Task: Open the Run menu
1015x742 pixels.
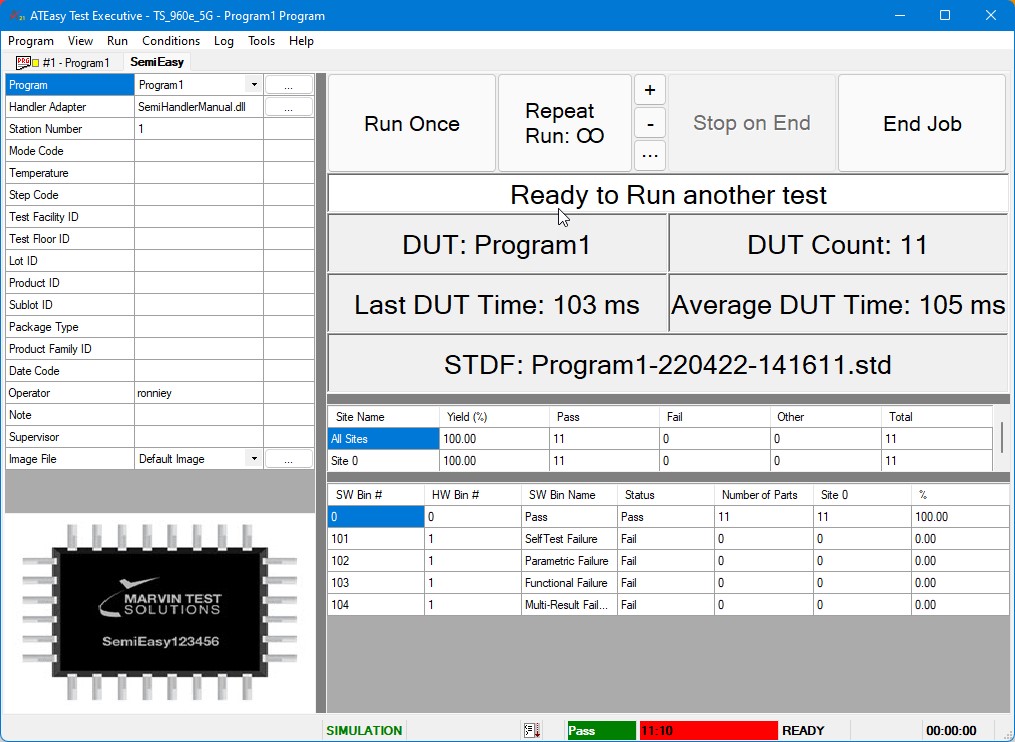Action: click(117, 41)
